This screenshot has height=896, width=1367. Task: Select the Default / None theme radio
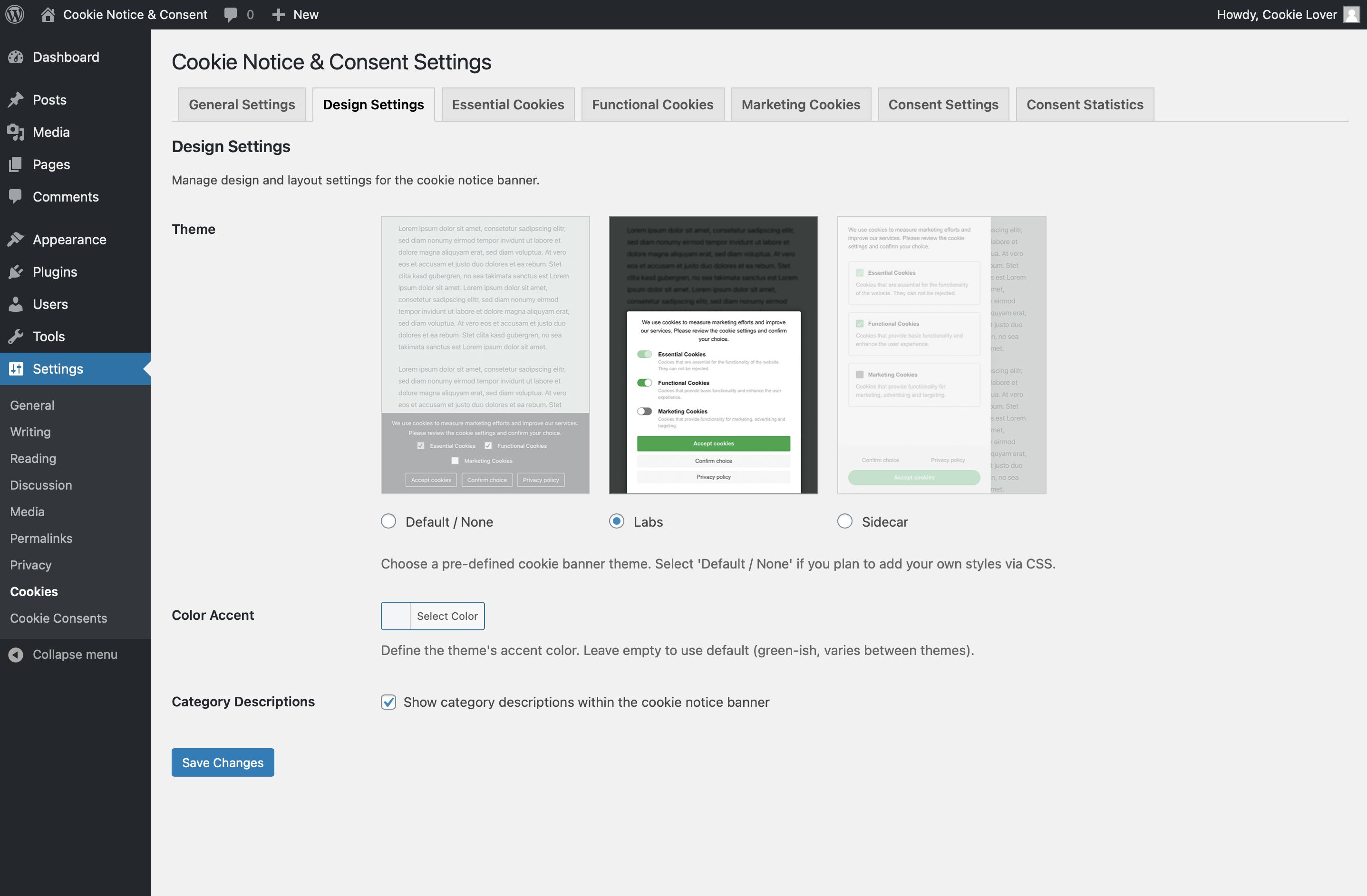pyautogui.click(x=388, y=521)
